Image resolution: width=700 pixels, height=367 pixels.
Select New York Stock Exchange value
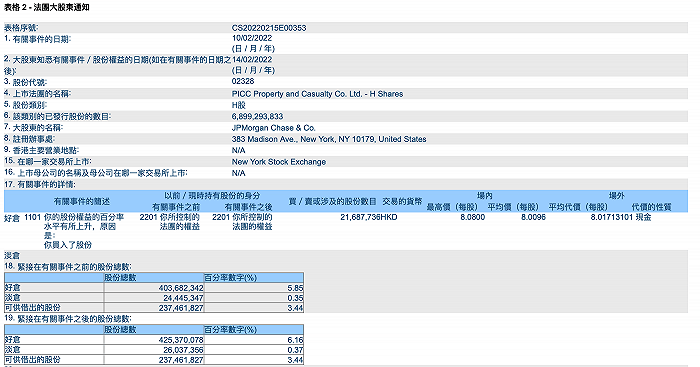tap(279, 162)
